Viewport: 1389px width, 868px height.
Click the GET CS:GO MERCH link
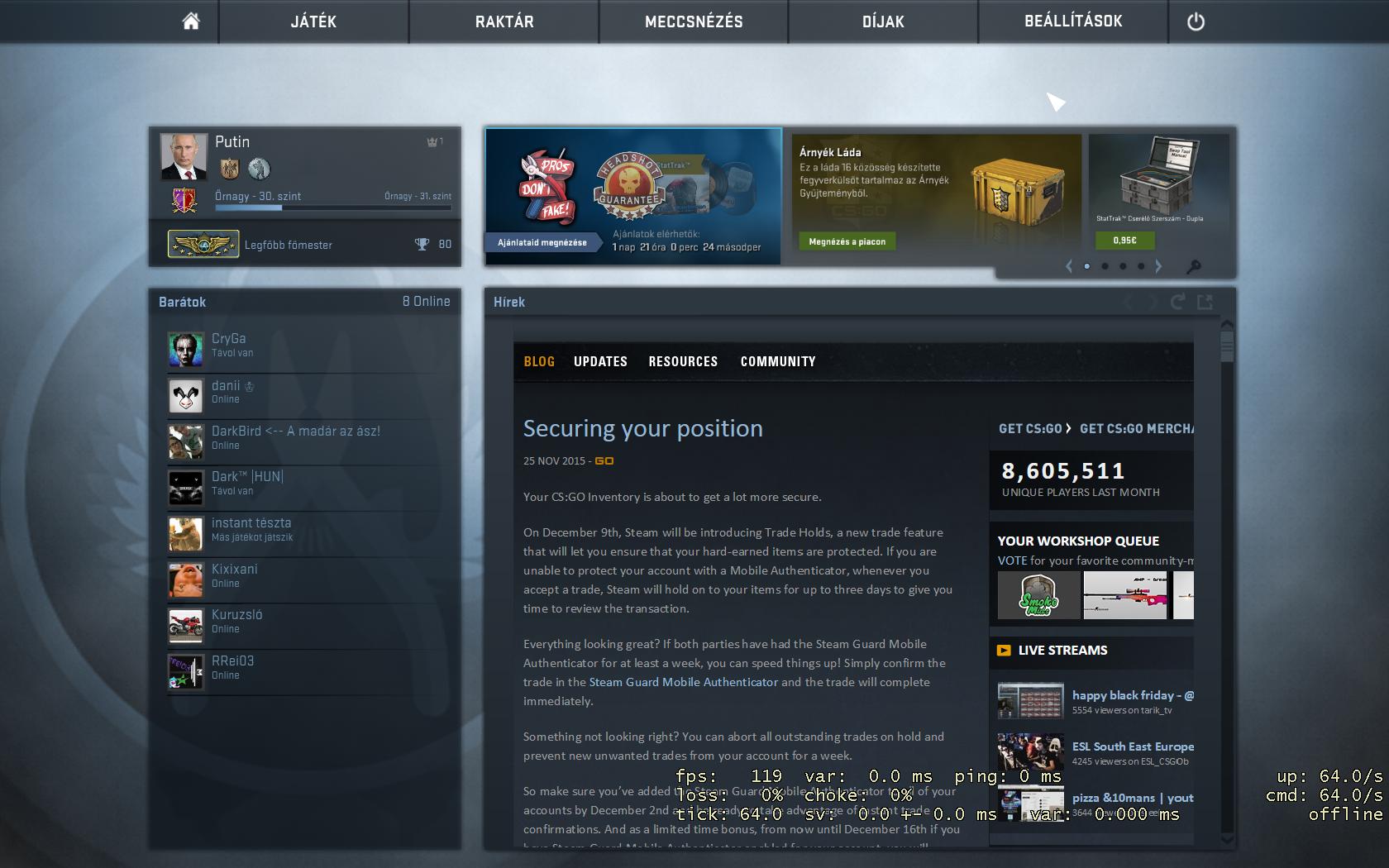pos(1137,428)
